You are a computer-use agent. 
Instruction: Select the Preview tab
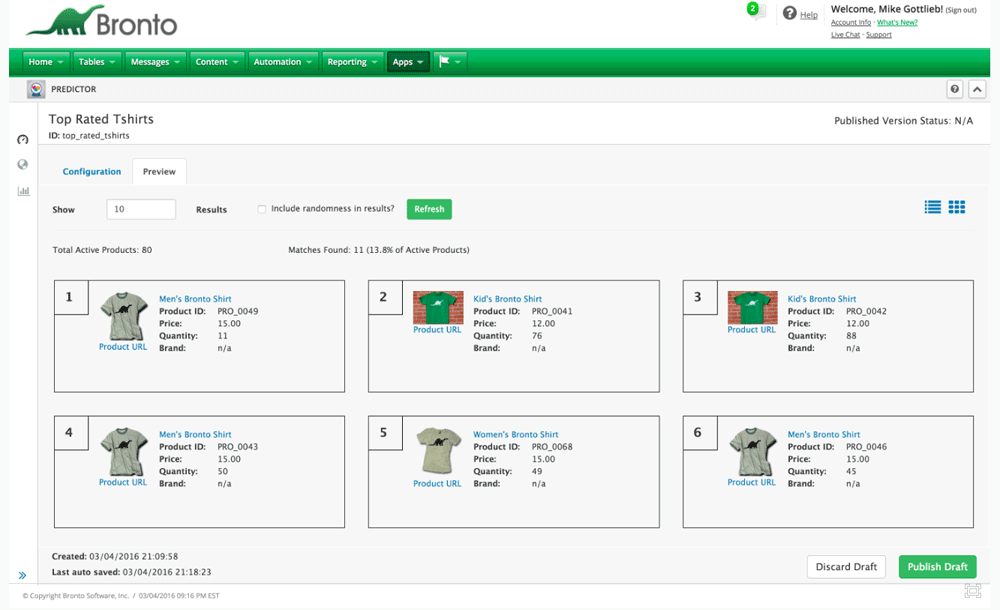pyautogui.click(x=159, y=172)
